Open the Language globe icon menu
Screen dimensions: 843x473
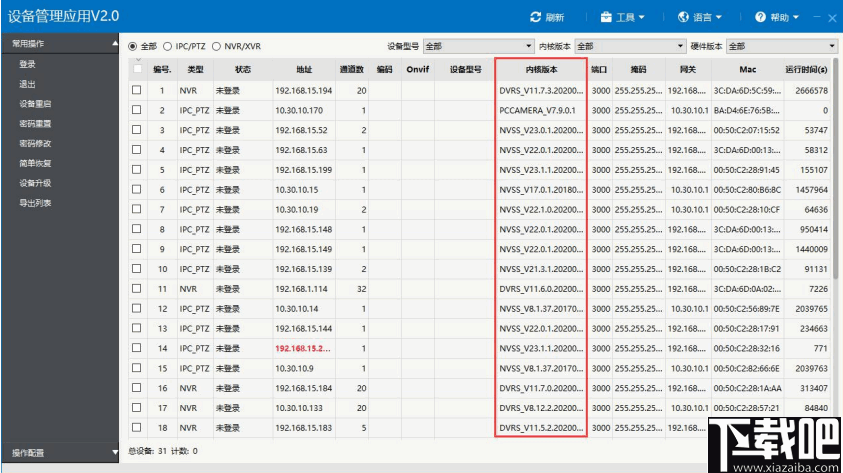coord(683,17)
